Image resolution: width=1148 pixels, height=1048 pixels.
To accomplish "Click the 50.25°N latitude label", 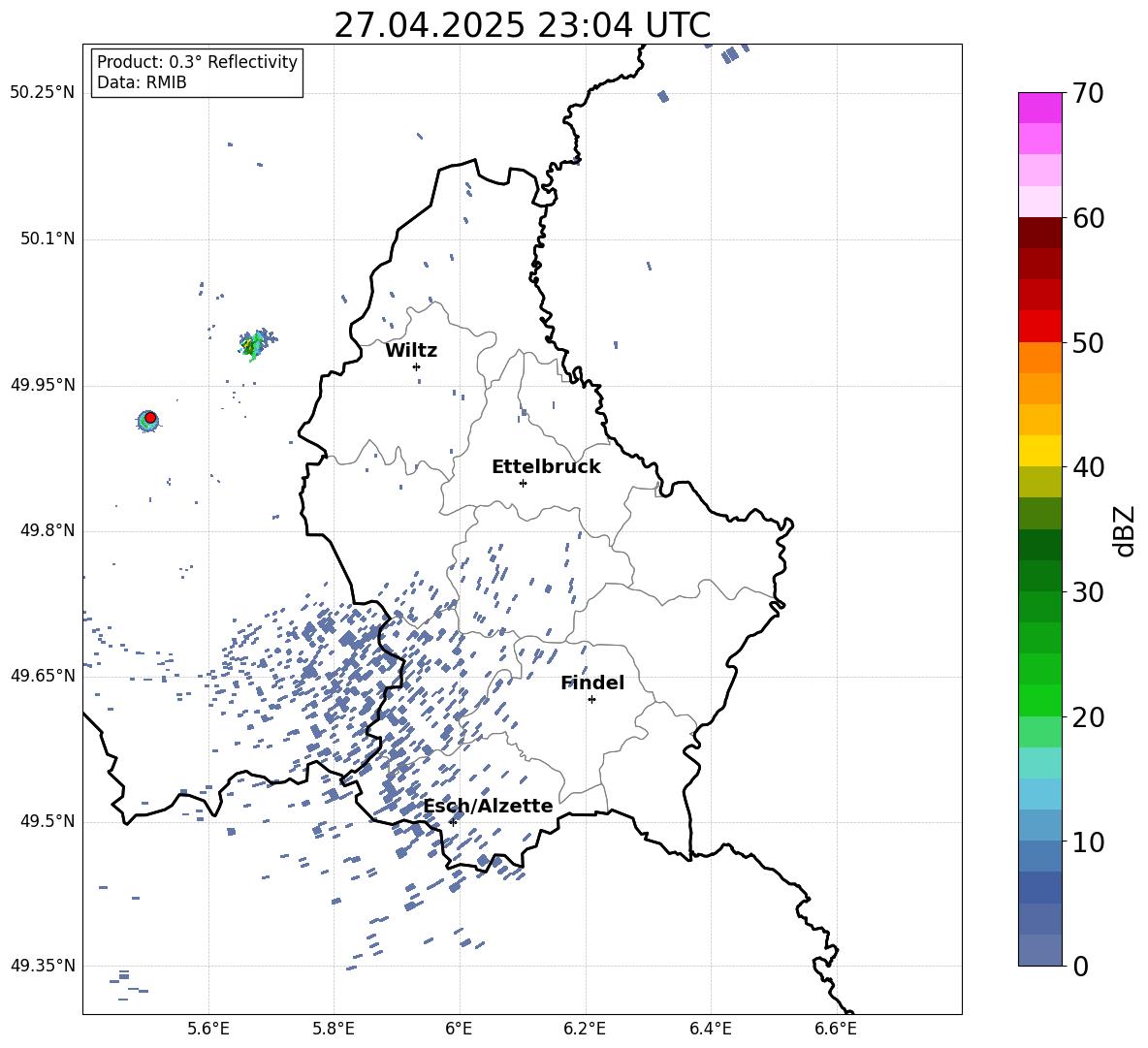I will (43, 93).
